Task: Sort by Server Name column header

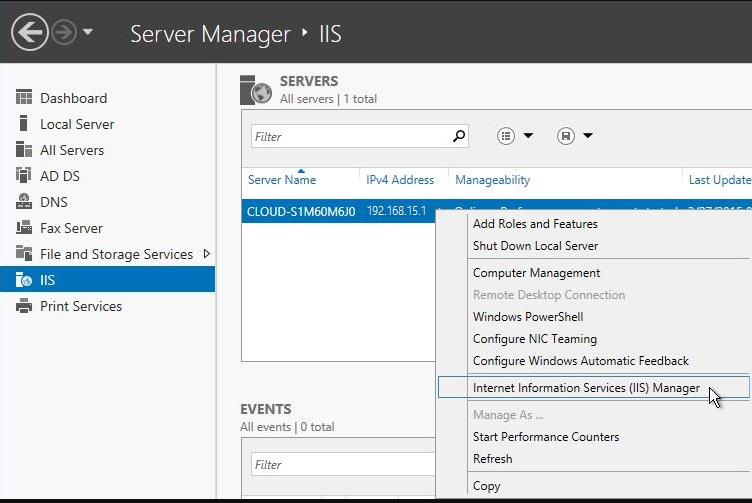Action: click(x=282, y=180)
